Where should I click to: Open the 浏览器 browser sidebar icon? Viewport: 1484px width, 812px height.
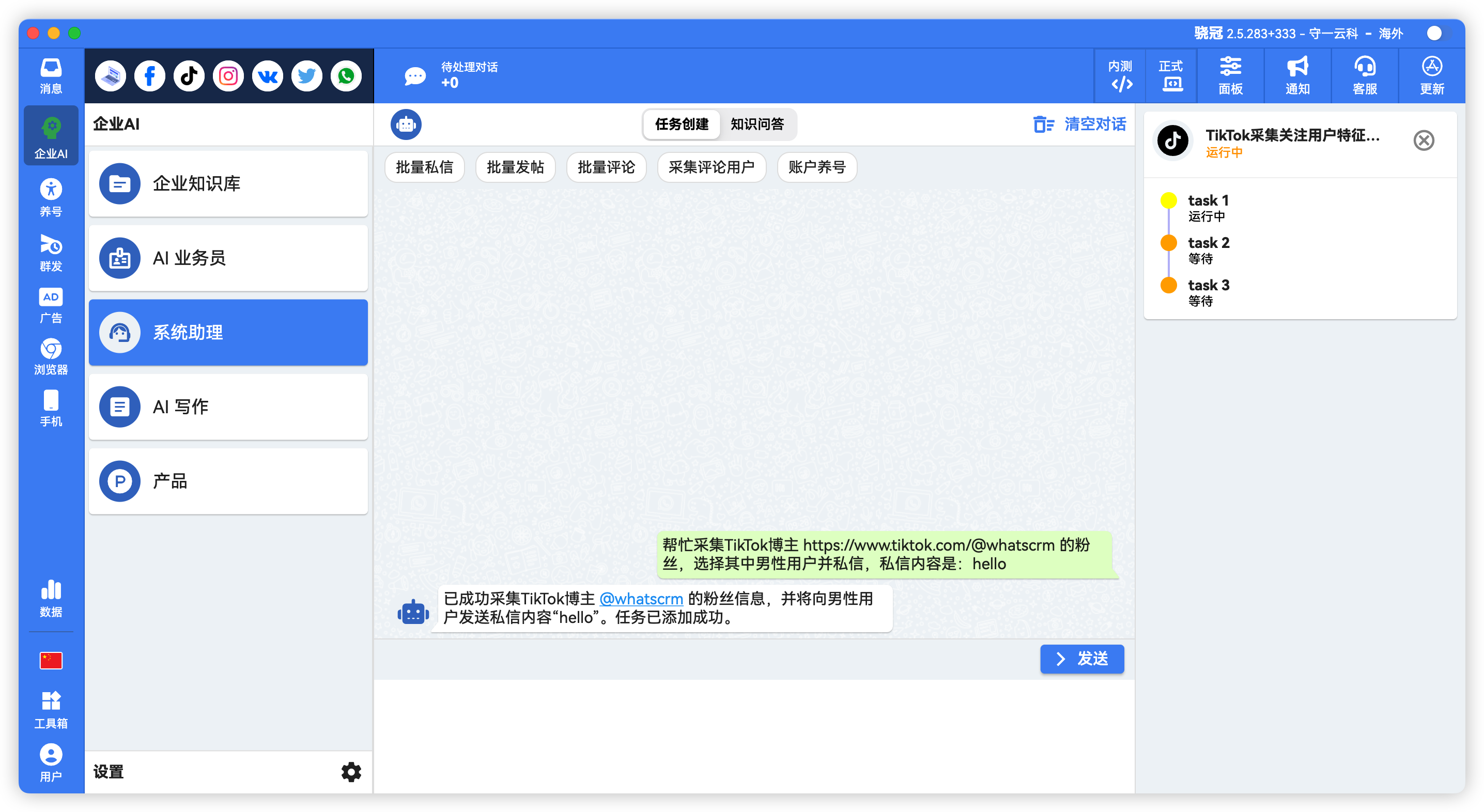(51, 356)
